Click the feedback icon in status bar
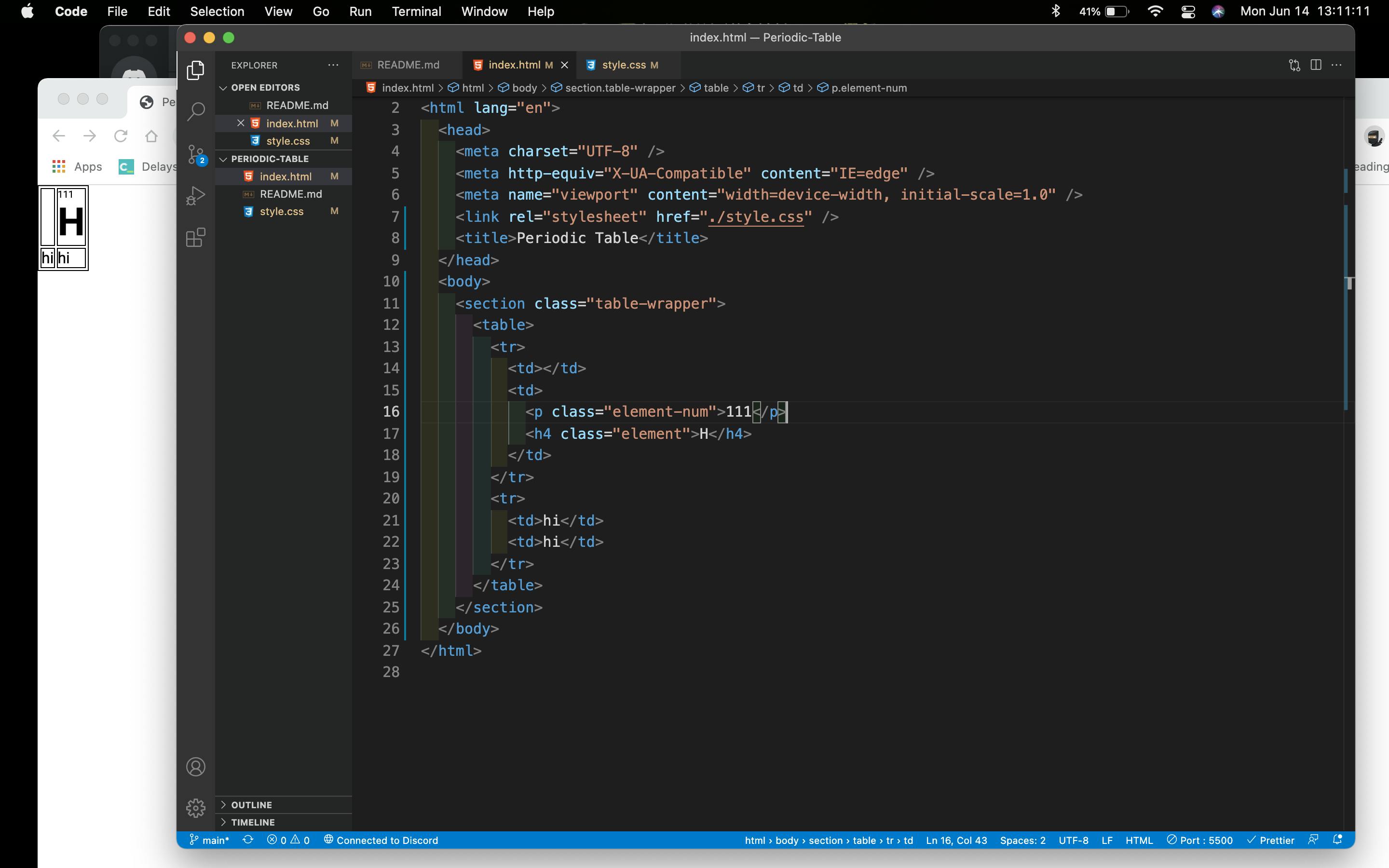The width and height of the screenshot is (1389, 868). coord(1313,840)
